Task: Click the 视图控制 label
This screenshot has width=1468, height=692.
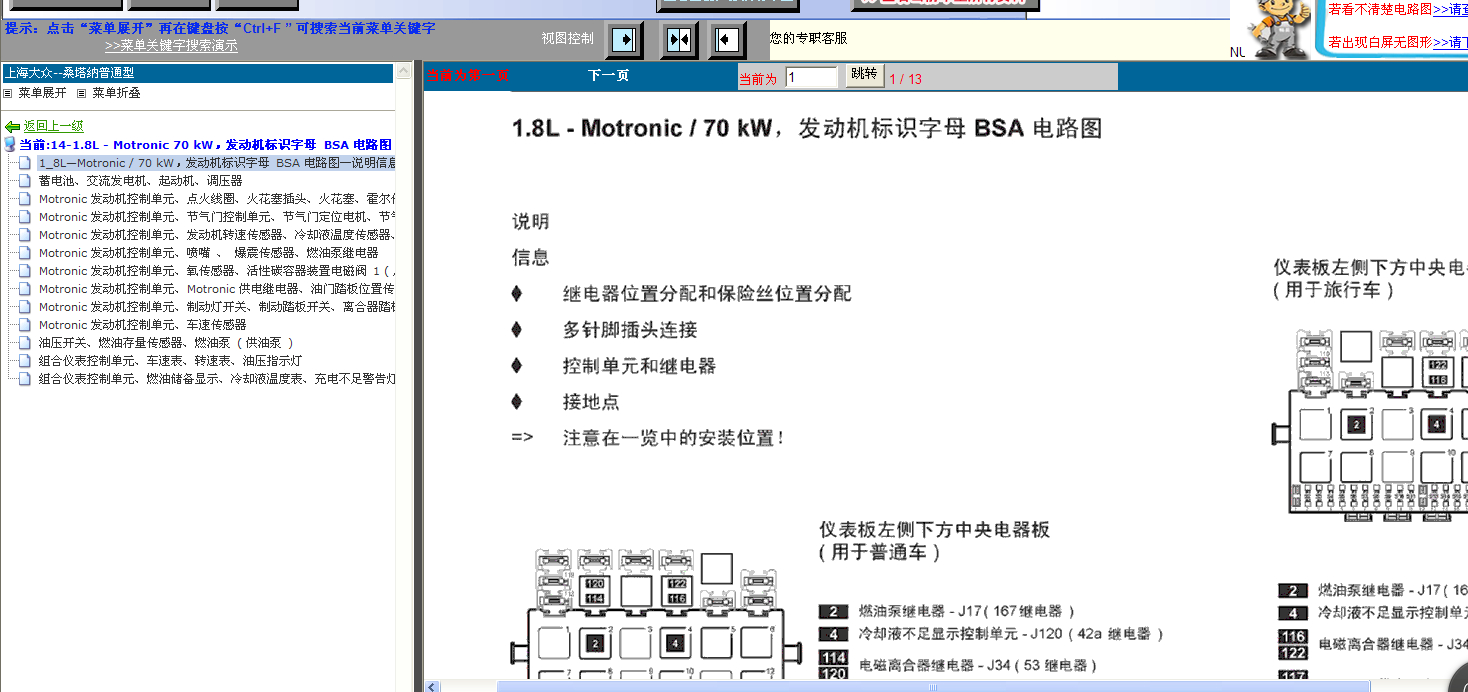Action: pos(567,39)
